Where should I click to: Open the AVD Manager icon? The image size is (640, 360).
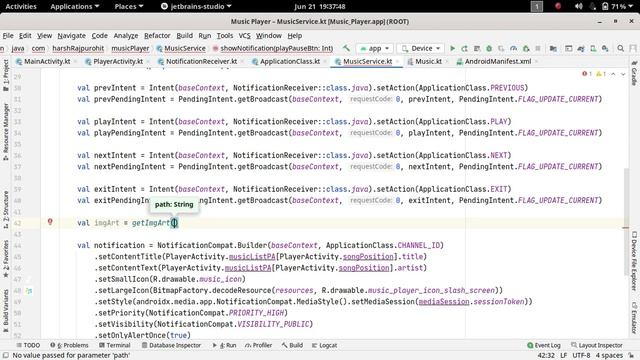coord(593,48)
